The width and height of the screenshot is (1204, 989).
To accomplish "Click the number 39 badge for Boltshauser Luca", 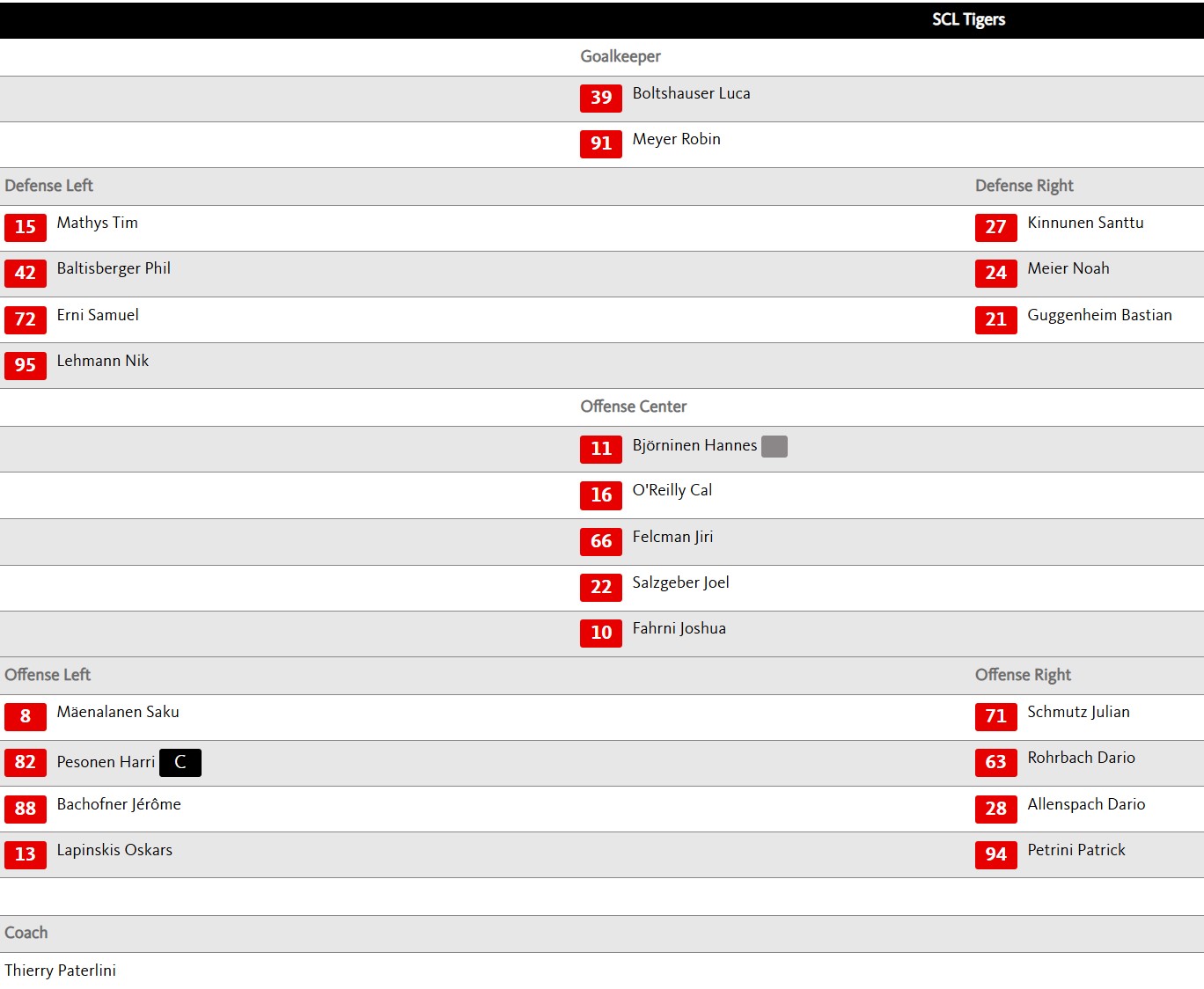I will (x=601, y=98).
